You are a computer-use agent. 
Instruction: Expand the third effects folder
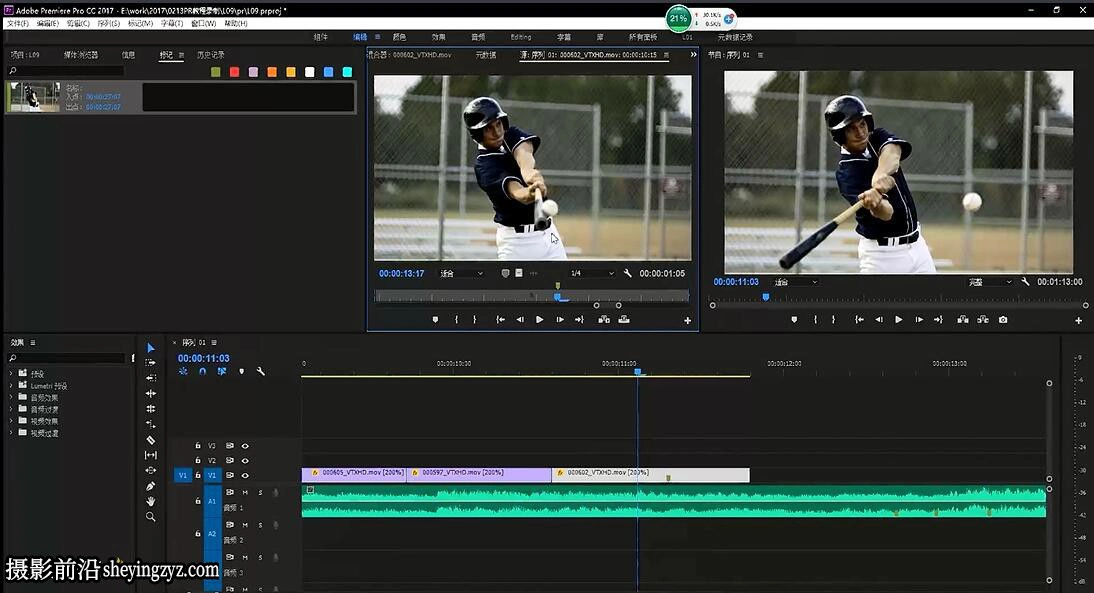(x=10, y=398)
